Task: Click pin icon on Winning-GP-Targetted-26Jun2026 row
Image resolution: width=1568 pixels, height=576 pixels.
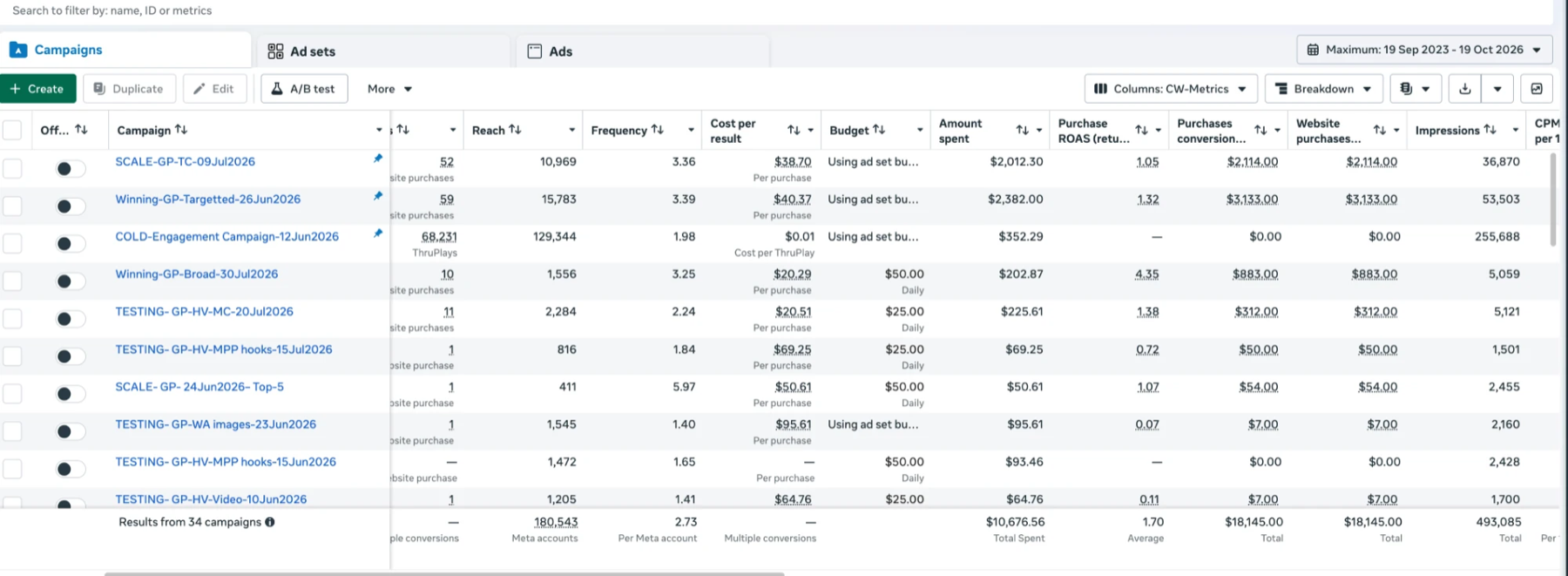Action: point(378,196)
